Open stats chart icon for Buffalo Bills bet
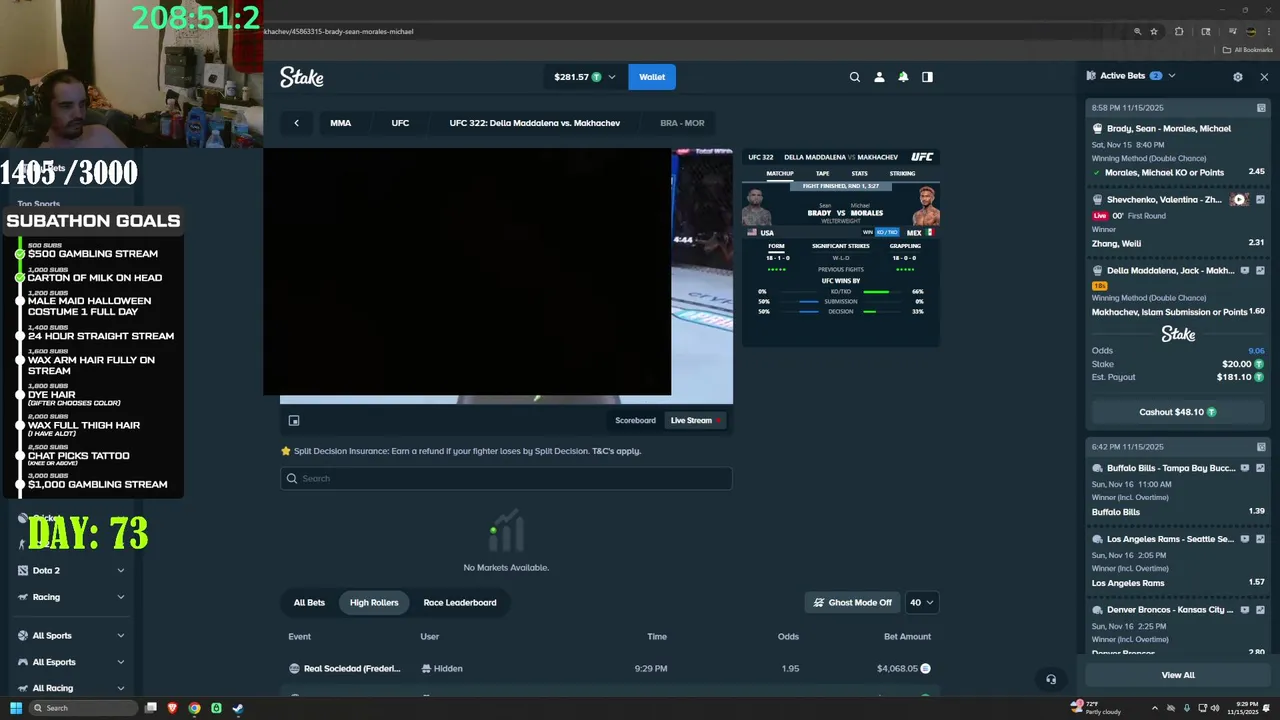Viewport: 1280px width, 720px height. (1260, 468)
